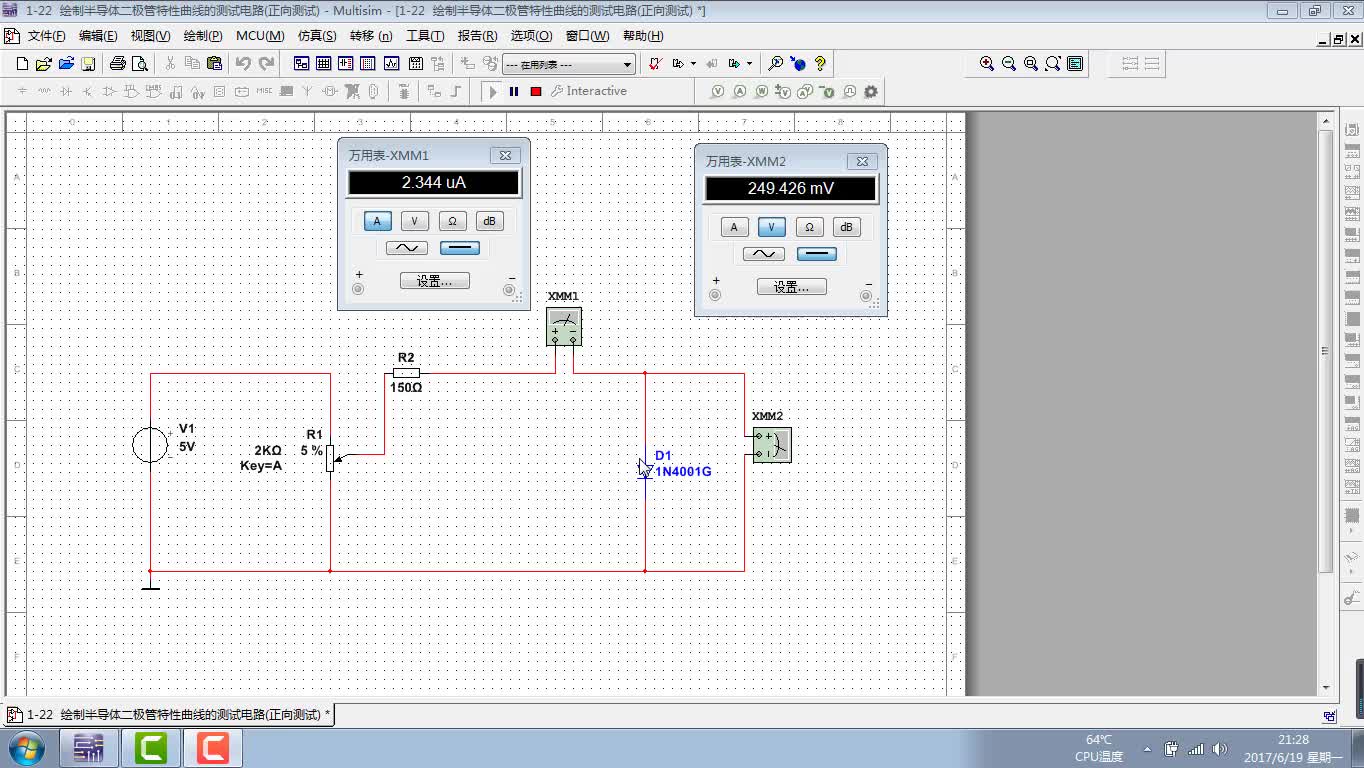This screenshot has width=1364, height=768.
Task: Switch XMM2 to AC signal mode
Action: 763,254
